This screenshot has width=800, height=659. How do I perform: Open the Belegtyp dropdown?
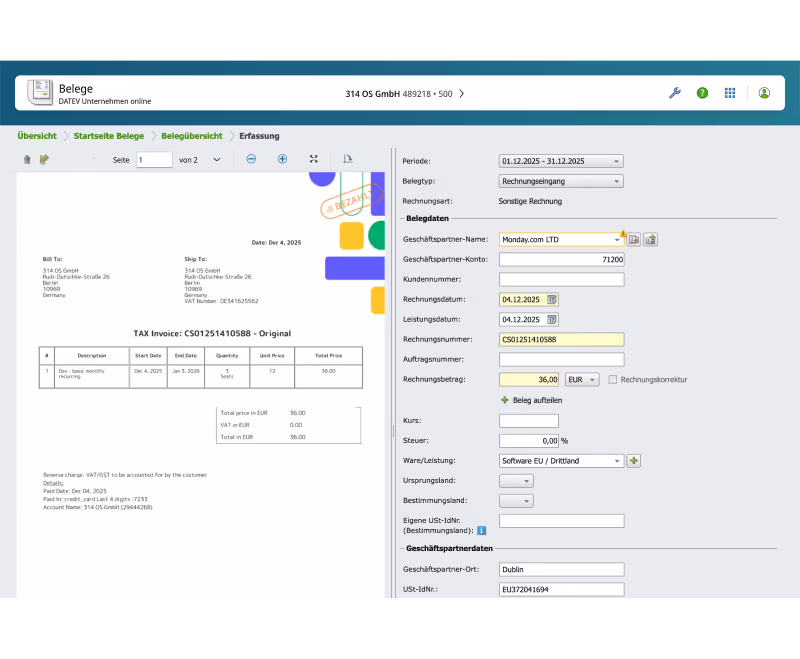click(x=561, y=181)
